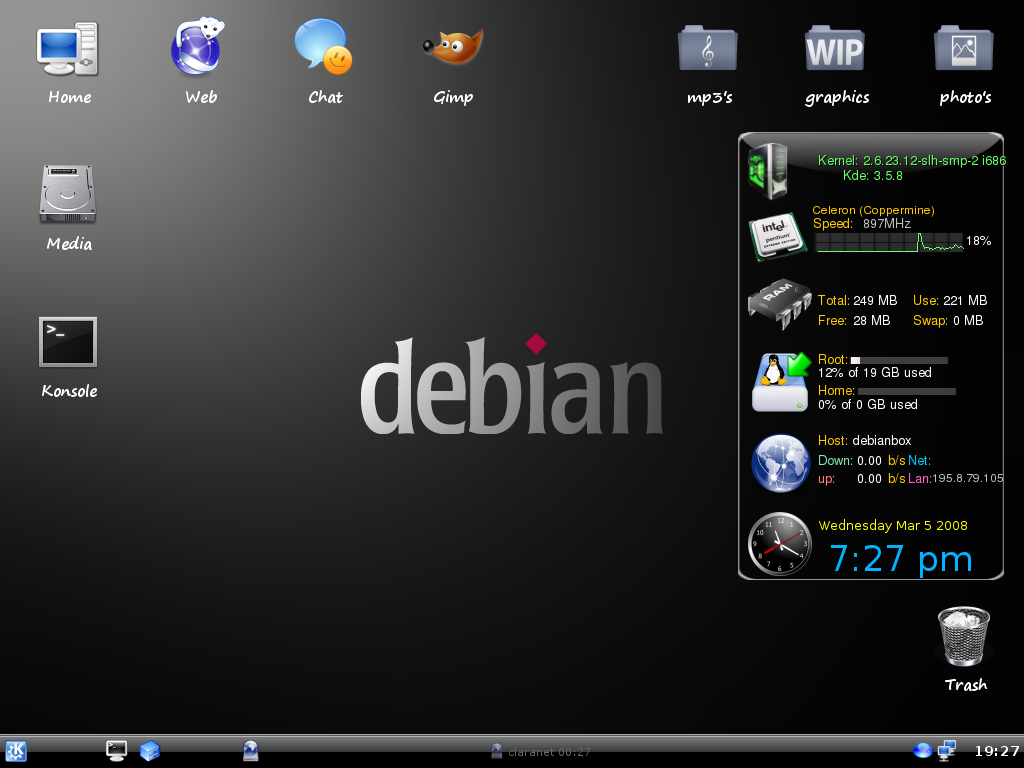
Task: Click the "Free: 28 MB" memory text
Action: pyautogui.click(x=854, y=321)
